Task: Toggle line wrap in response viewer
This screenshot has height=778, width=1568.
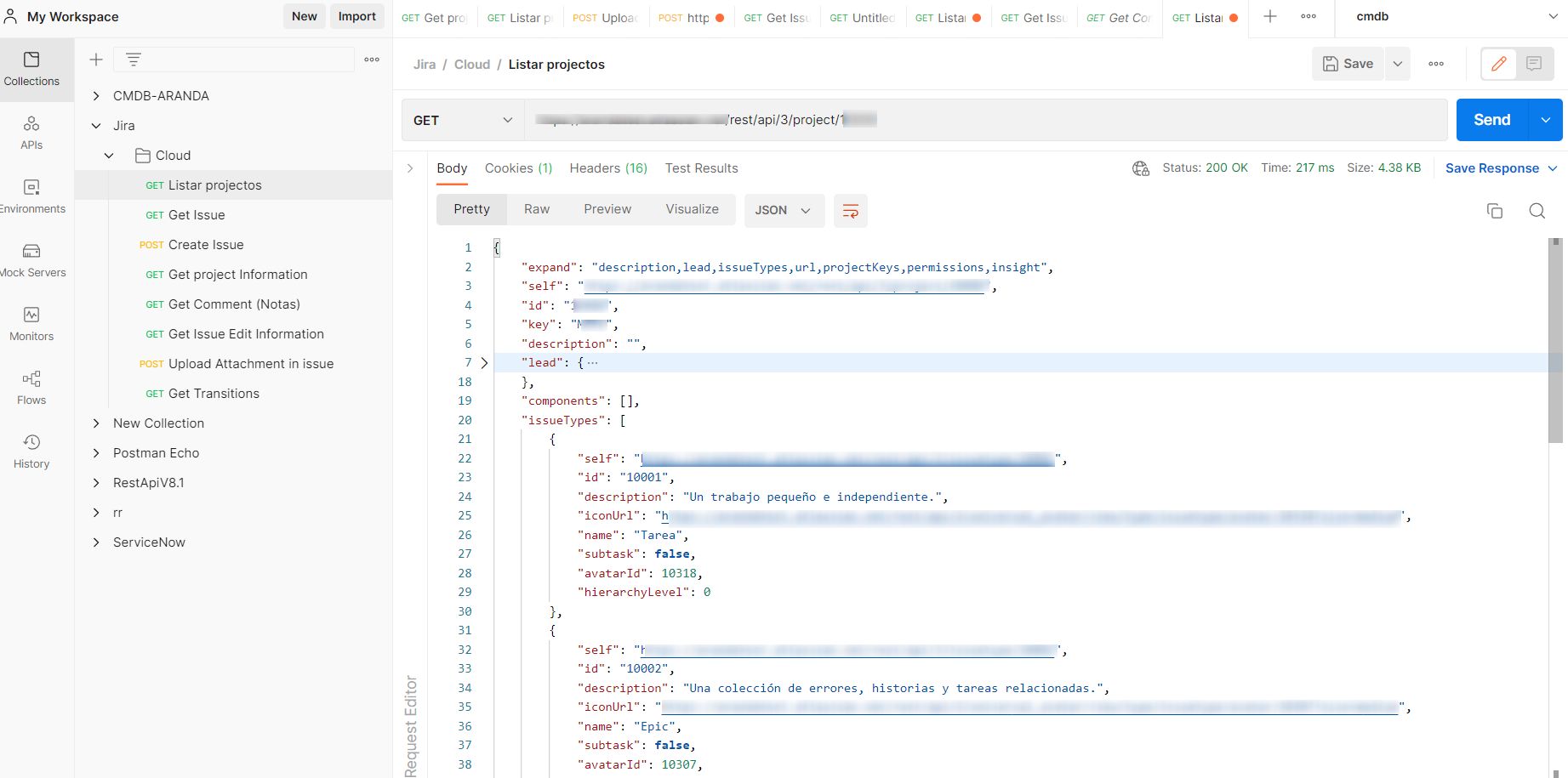Action: click(850, 211)
